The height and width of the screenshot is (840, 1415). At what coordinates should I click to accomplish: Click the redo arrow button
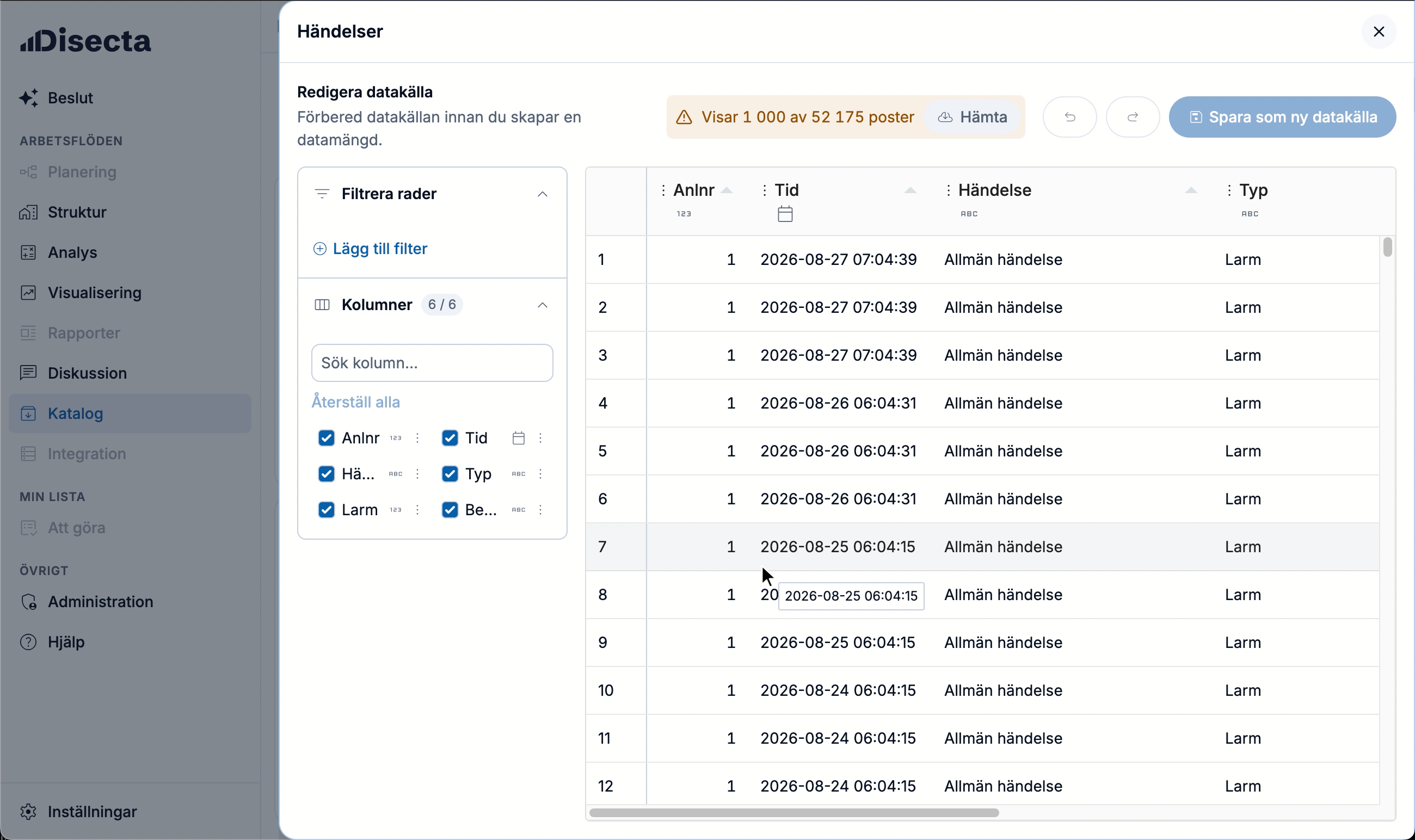pyautogui.click(x=1133, y=116)
